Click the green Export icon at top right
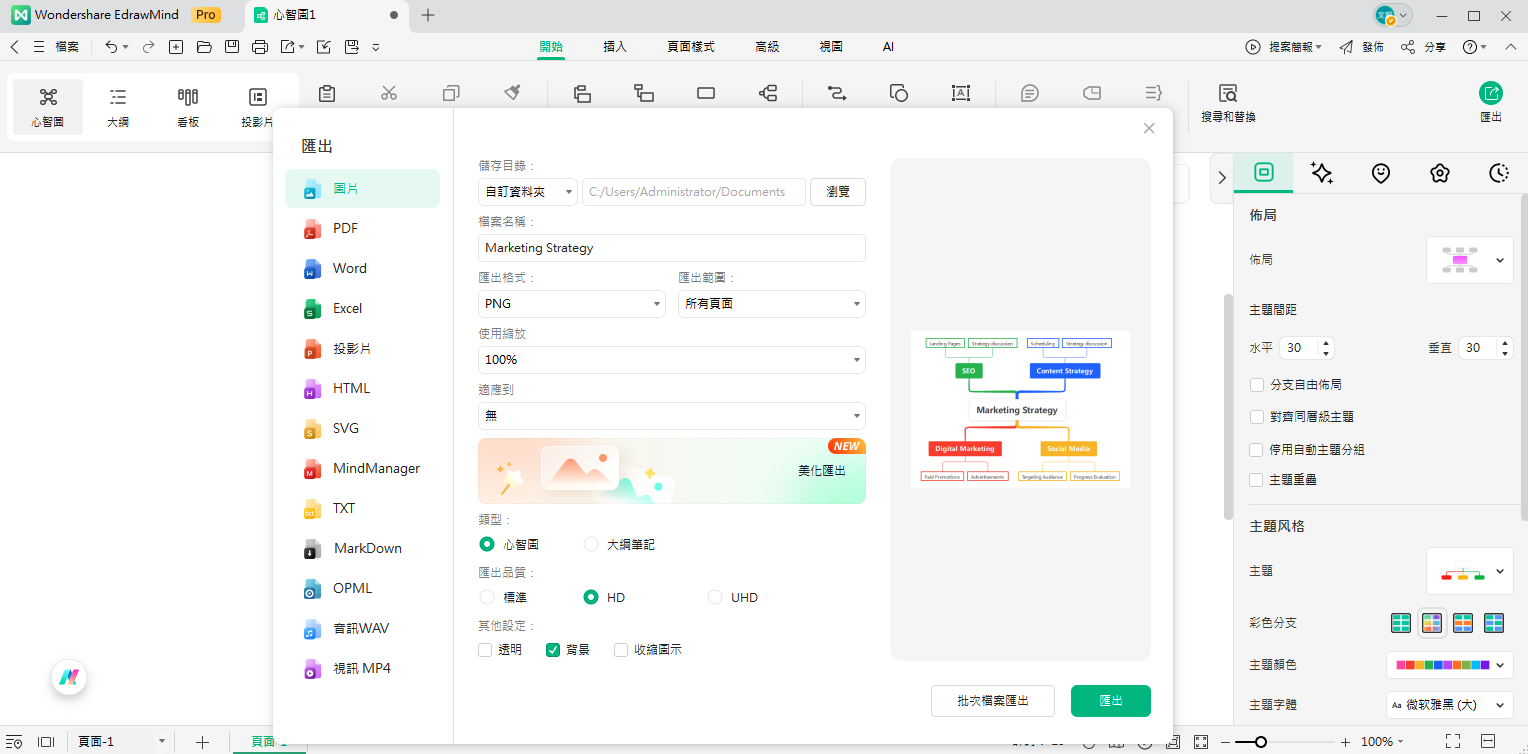 point(1490,94)
